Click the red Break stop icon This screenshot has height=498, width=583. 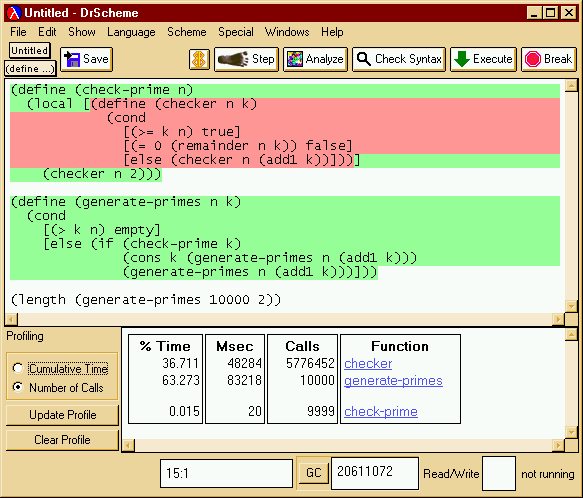(x=532, y=59)
